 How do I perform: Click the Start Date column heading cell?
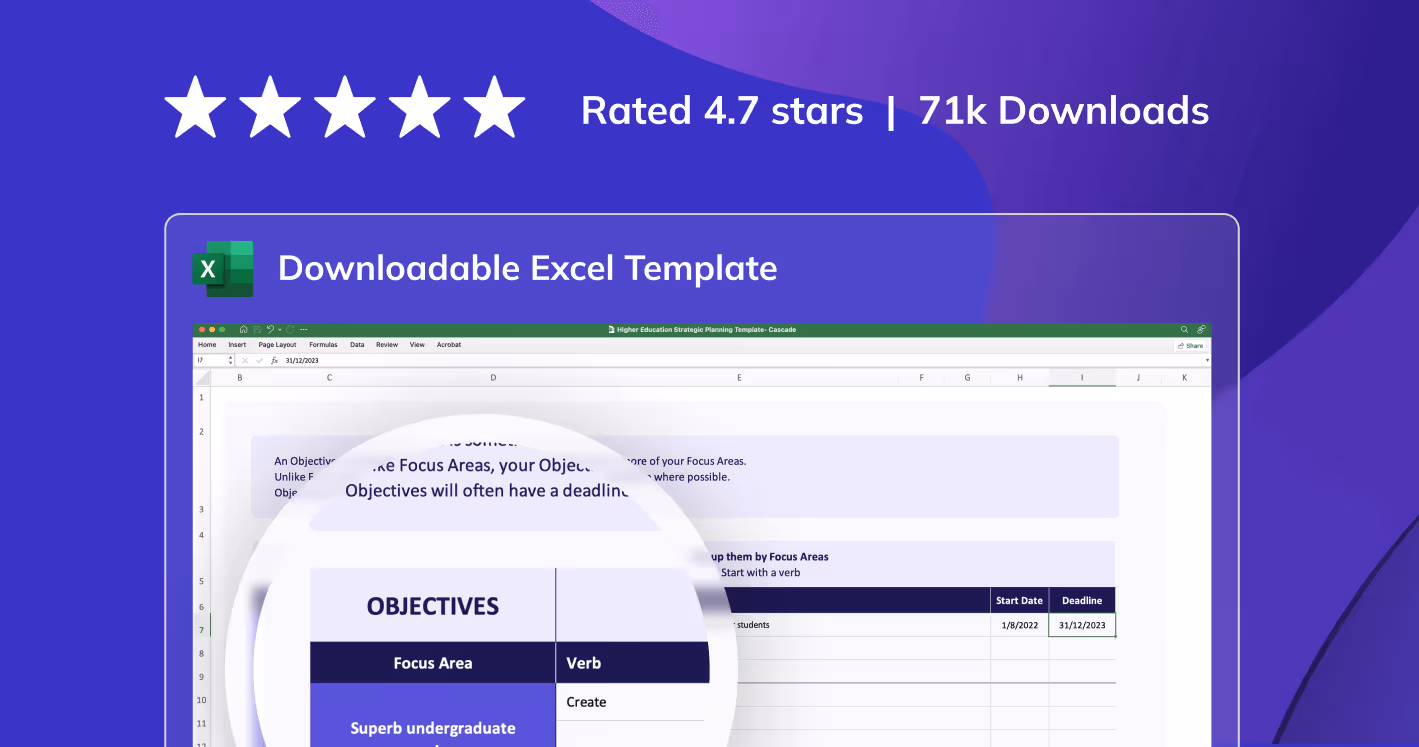(x=1019, y=600)
